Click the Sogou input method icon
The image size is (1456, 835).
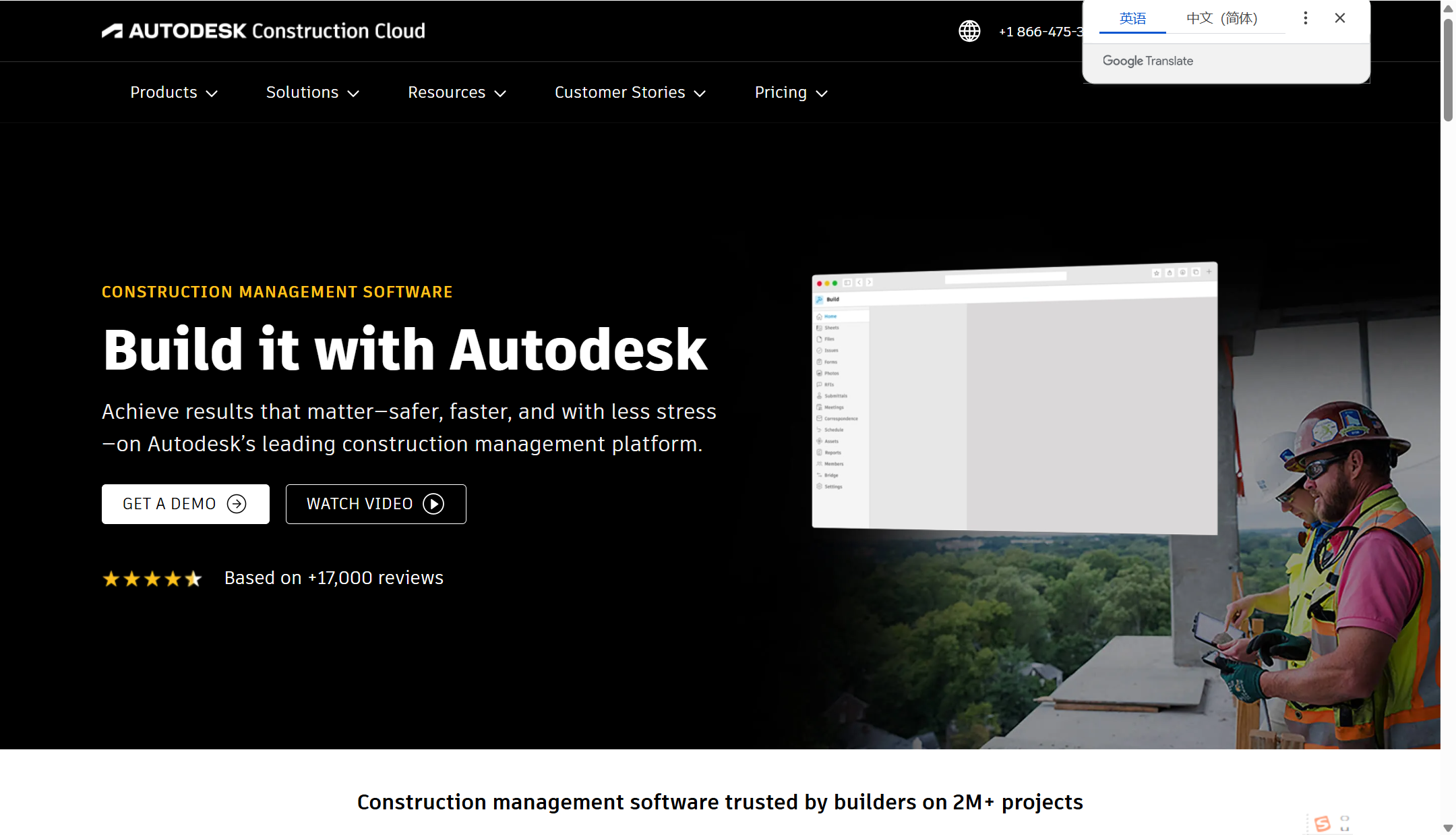tap(1323, 823)
